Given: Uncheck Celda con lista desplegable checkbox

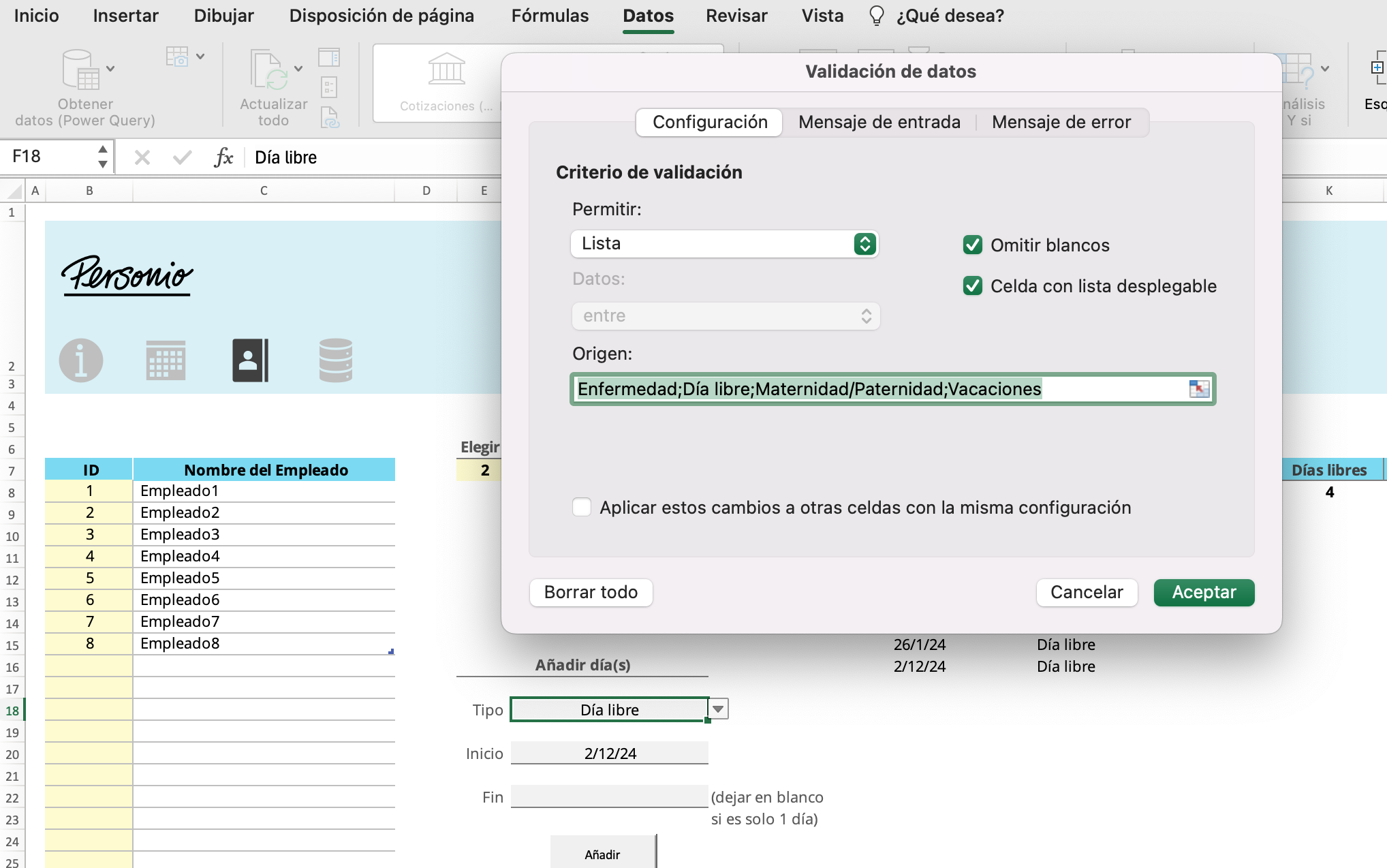Looking at the screenshot, I should [x=973, y=286].
